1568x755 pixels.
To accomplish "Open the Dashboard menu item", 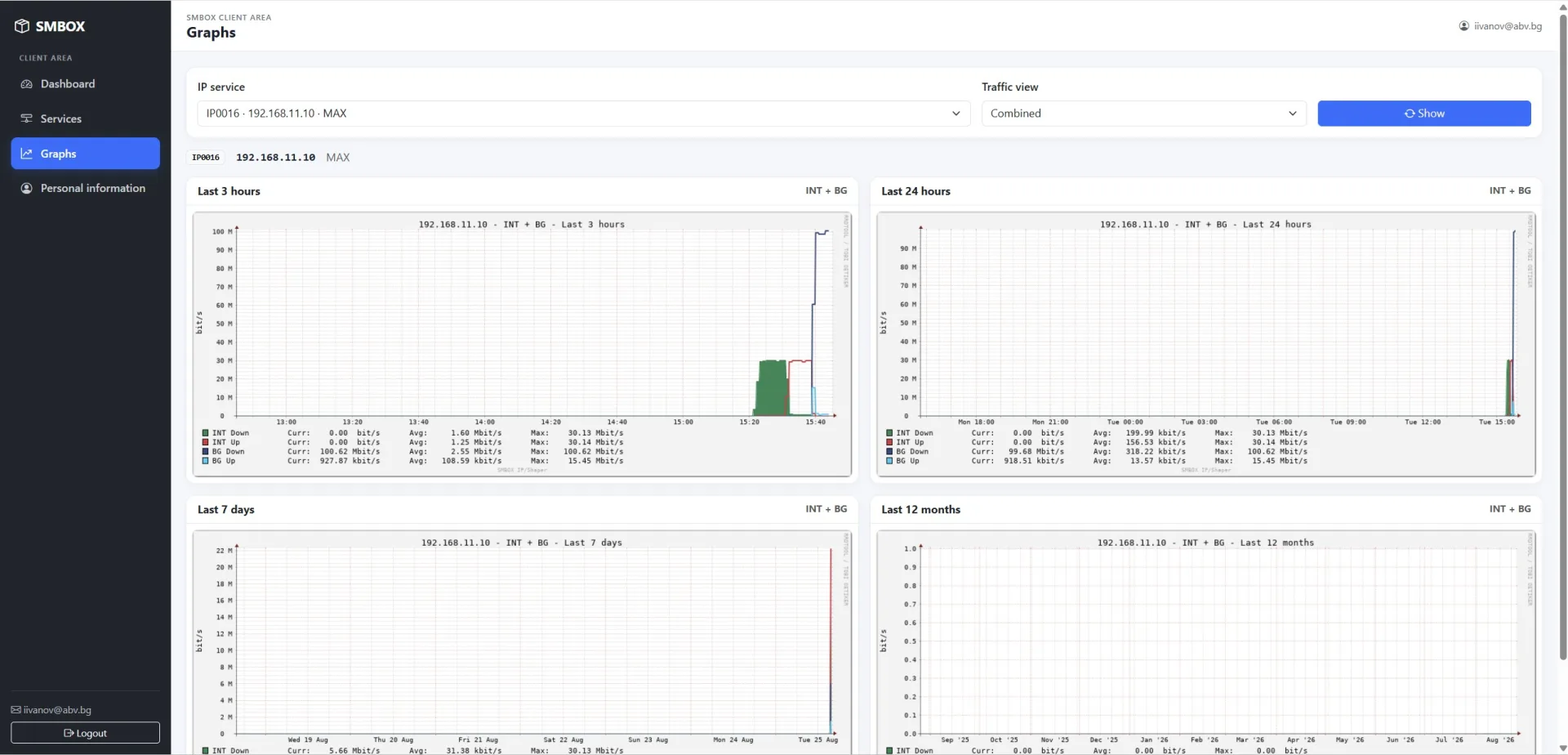I will (85, 84).
